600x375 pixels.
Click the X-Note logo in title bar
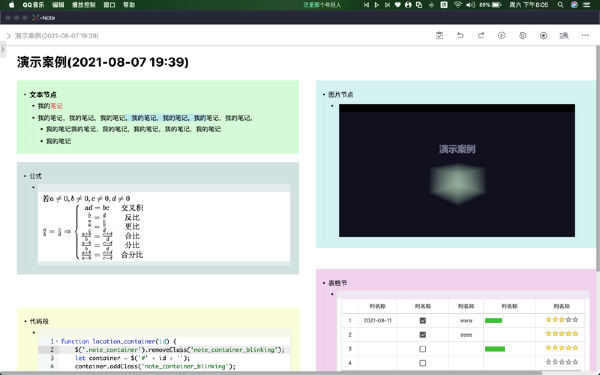tap(36, 18)
